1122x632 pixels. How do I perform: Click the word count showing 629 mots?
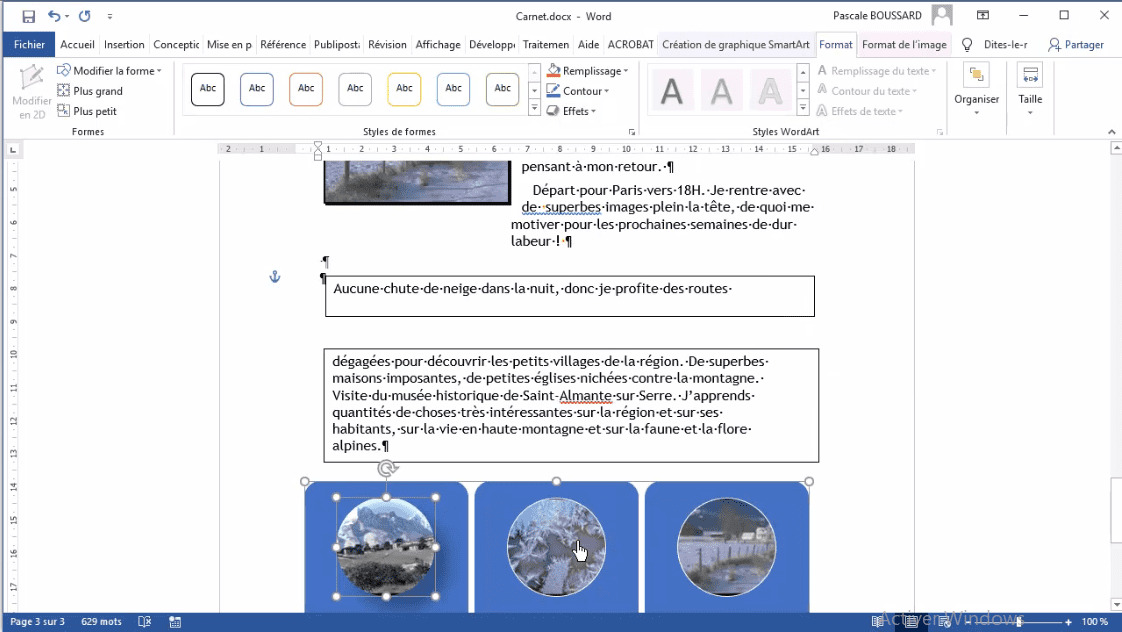[x=101, y=621]
